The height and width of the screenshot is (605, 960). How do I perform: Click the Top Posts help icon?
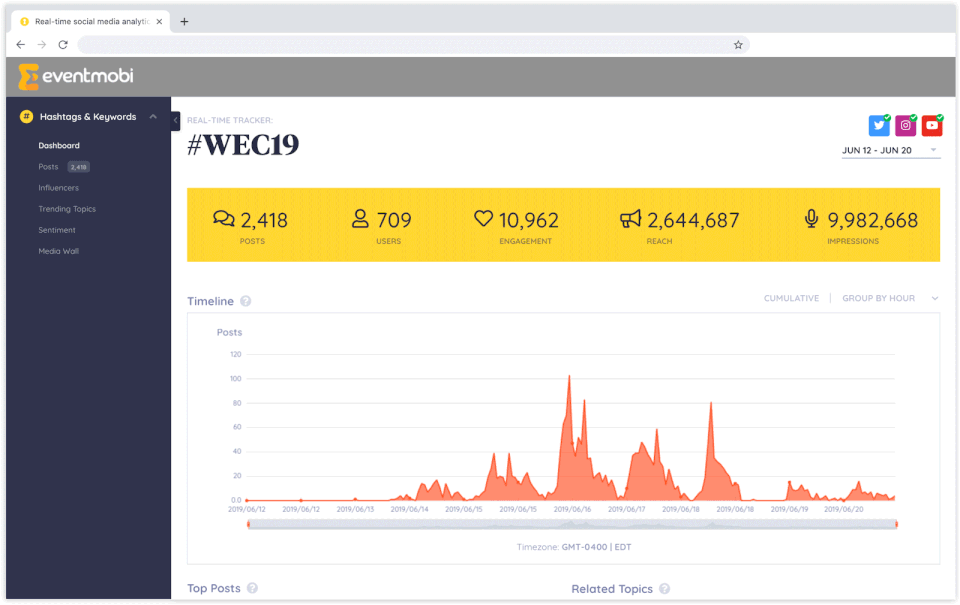coord(252,588)
